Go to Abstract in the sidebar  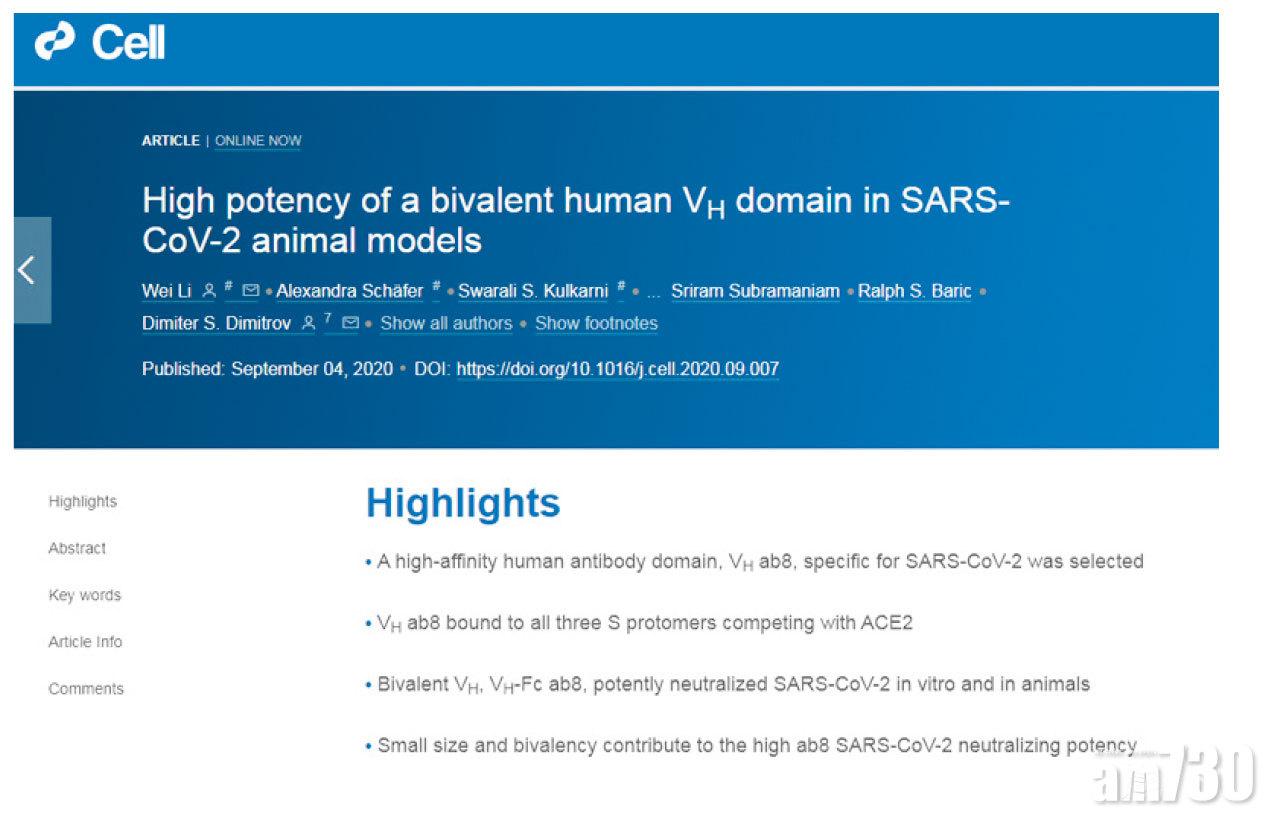(77, 549)
